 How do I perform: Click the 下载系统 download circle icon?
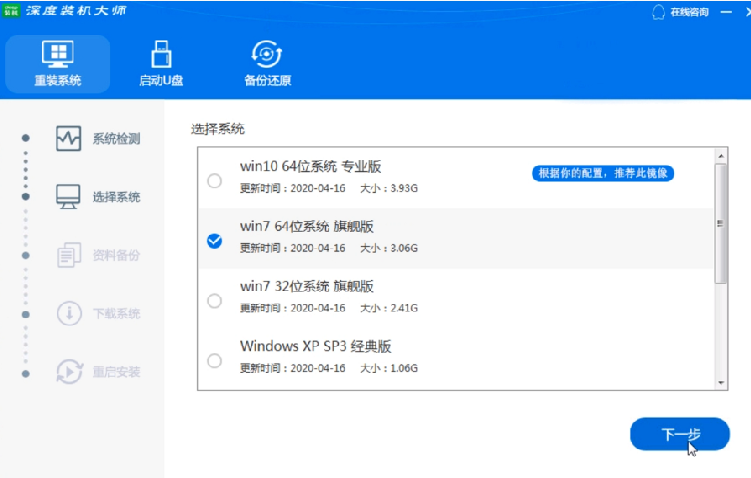click(68, 313)
